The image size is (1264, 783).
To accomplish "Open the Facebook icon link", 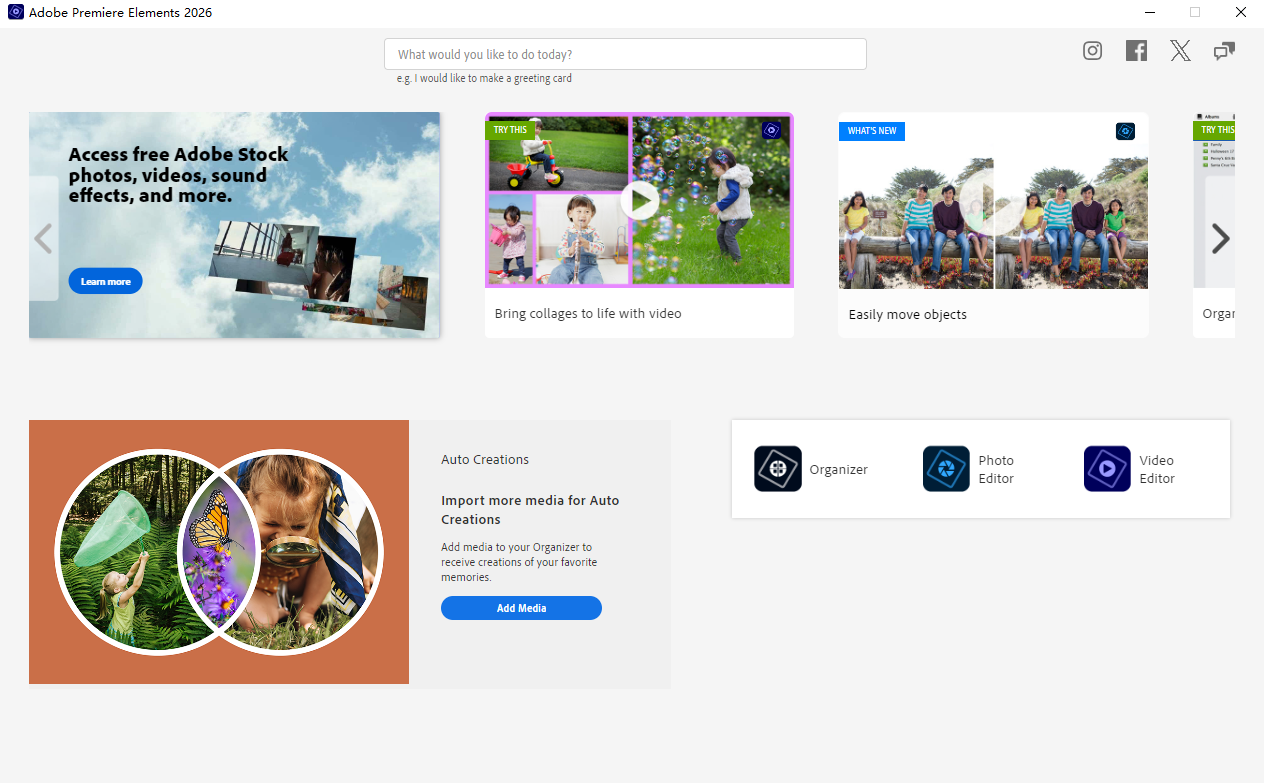I will (1136, 51).
